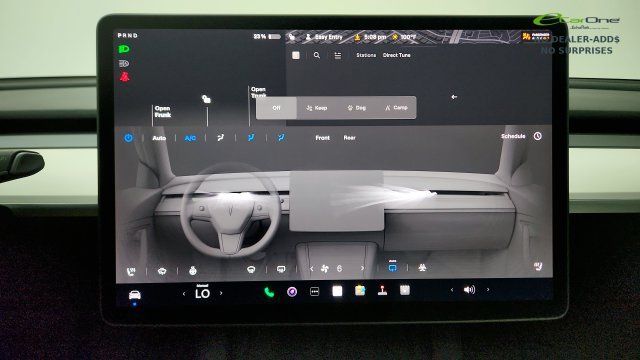Viewport: 640px width, 360px height.
Task: Open the purple camera app icon
Action: (292, 292)
